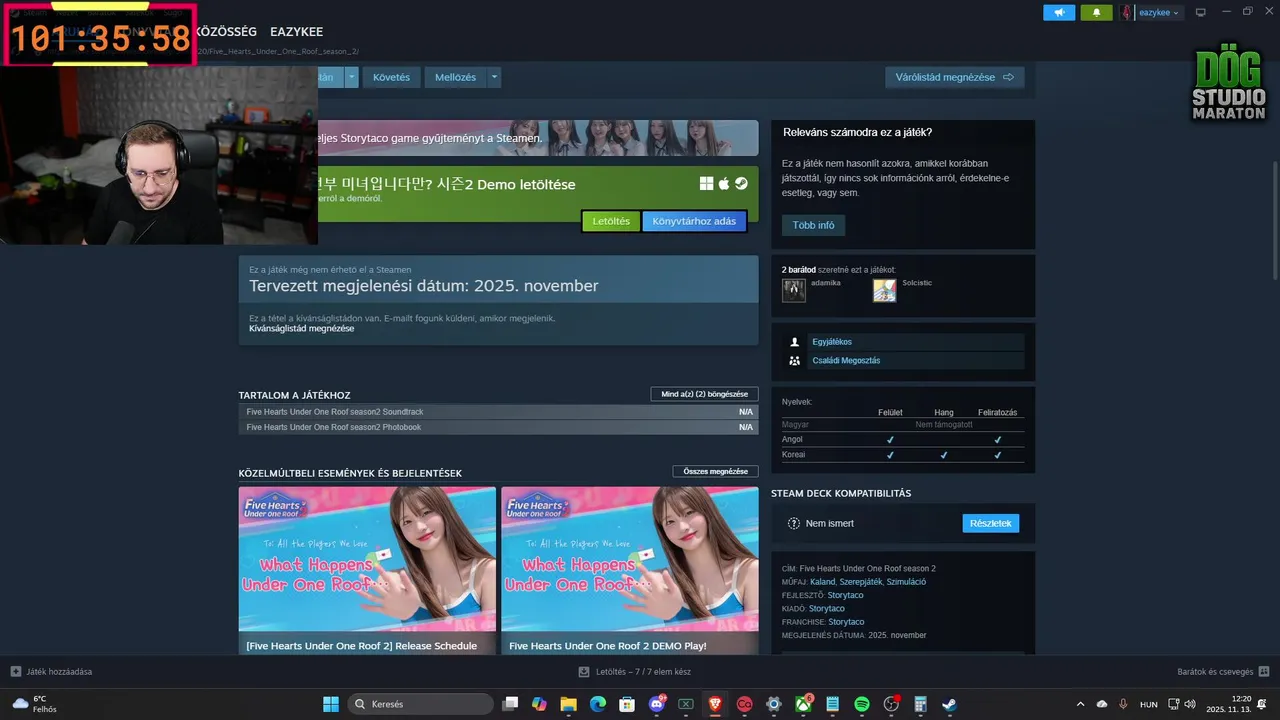Open the wishlist button dropdown arrow
The height and width of the screenshot is (720, 1280).
(x=351, y=77)
